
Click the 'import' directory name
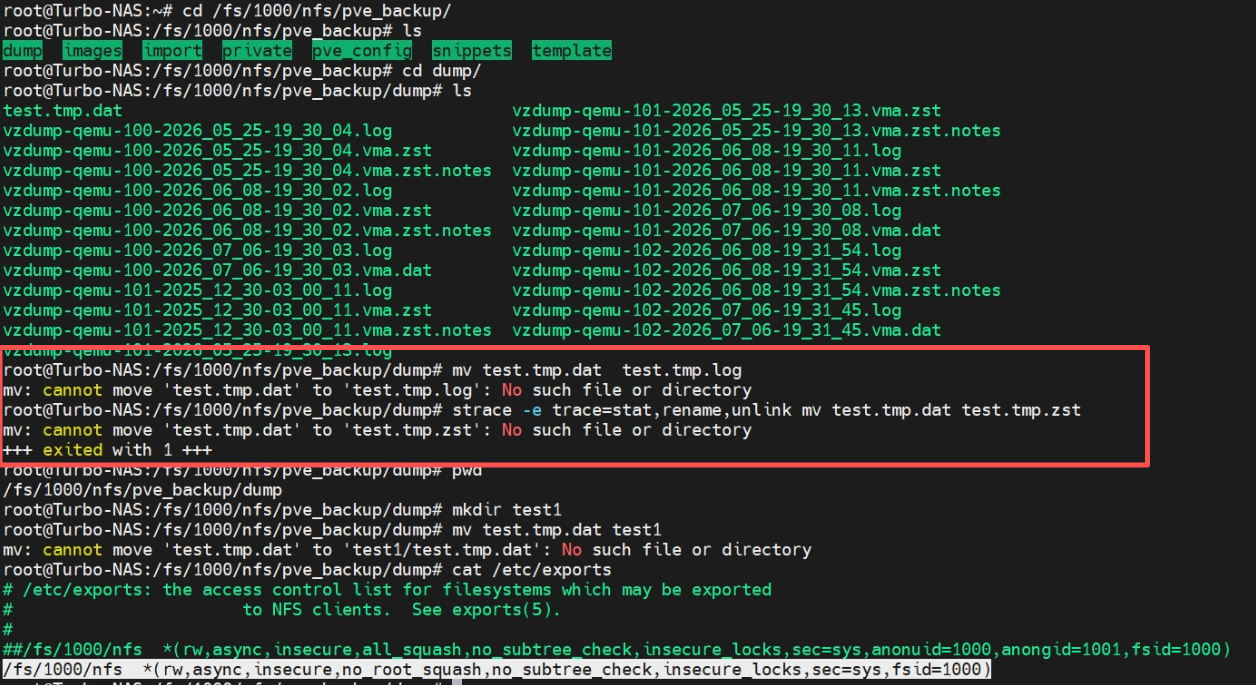(173, 50)
